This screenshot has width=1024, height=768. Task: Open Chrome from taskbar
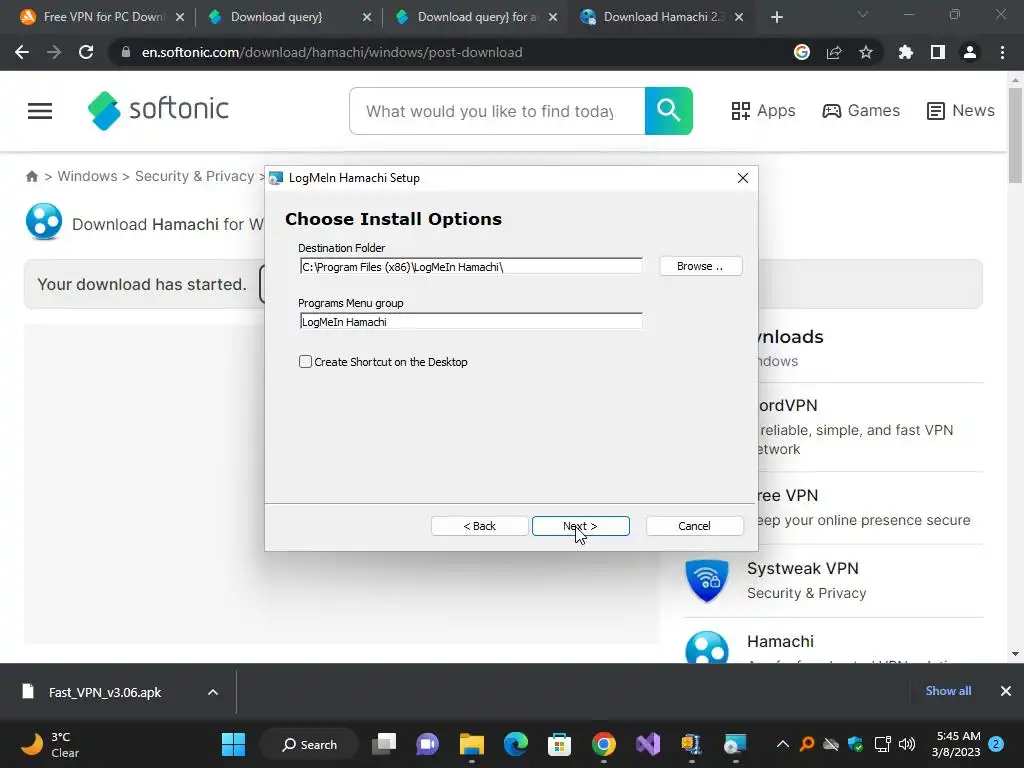(x=603, y=744)
